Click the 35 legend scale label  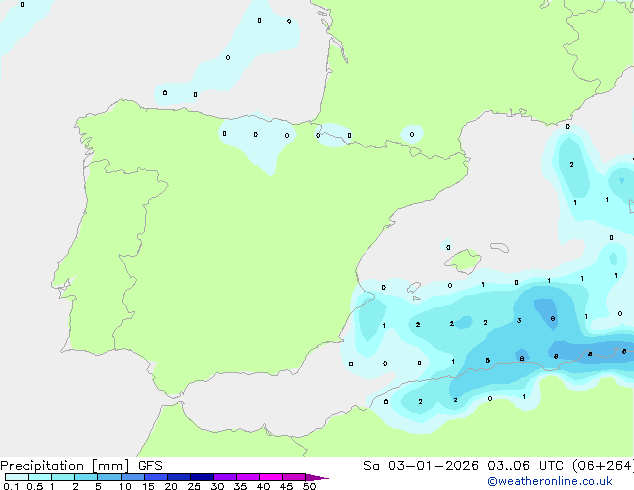(x=240, y=486)
